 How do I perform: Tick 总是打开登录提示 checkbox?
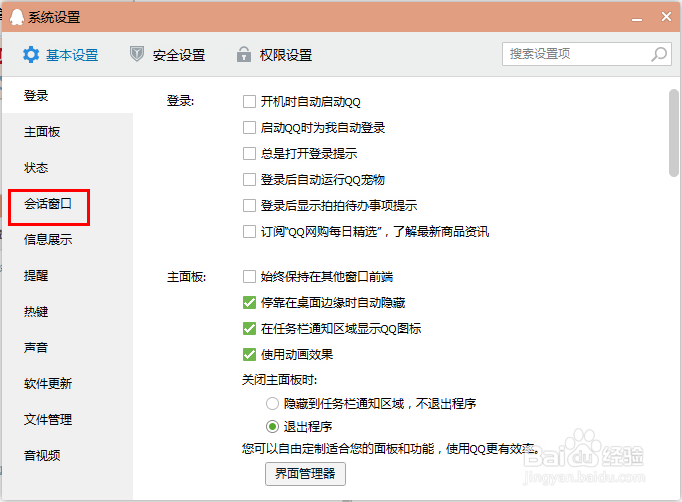[x=249, y=154]
